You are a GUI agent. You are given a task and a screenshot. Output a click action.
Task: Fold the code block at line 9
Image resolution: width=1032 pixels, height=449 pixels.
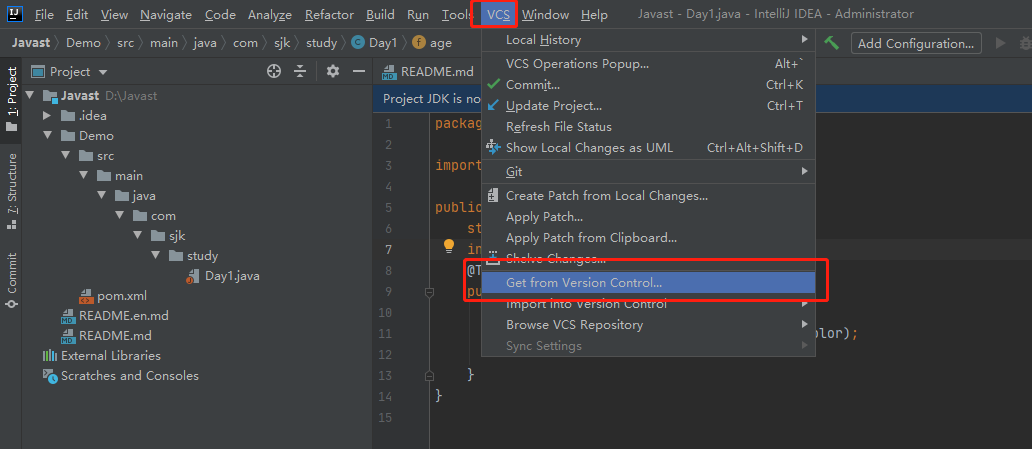coord(429,292)
